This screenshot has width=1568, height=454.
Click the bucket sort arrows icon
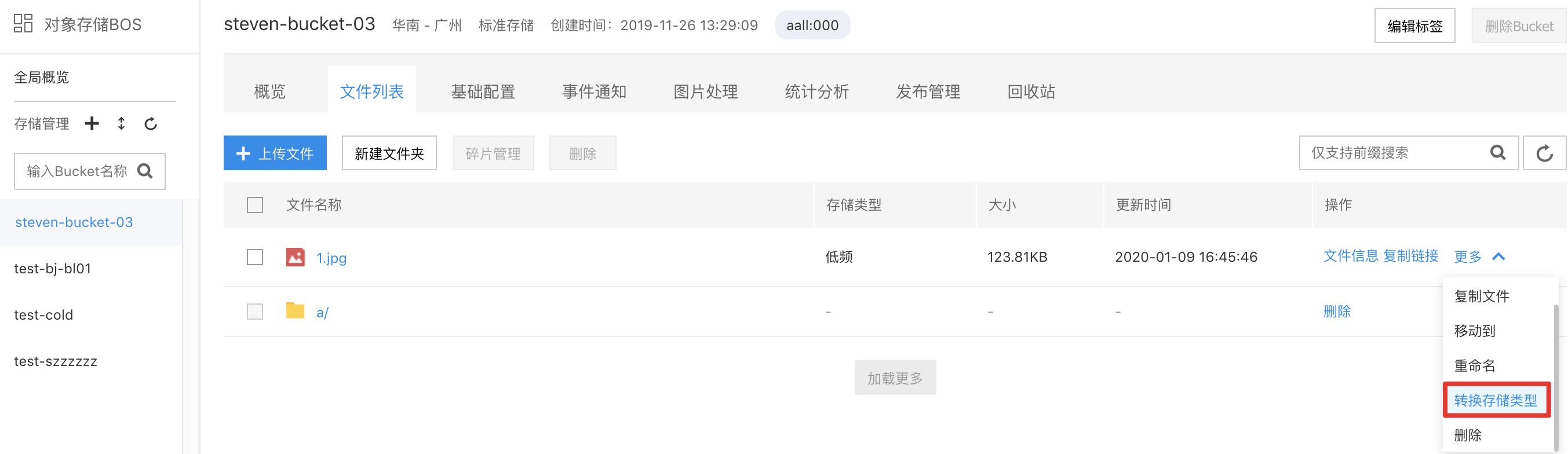(121, 123)
